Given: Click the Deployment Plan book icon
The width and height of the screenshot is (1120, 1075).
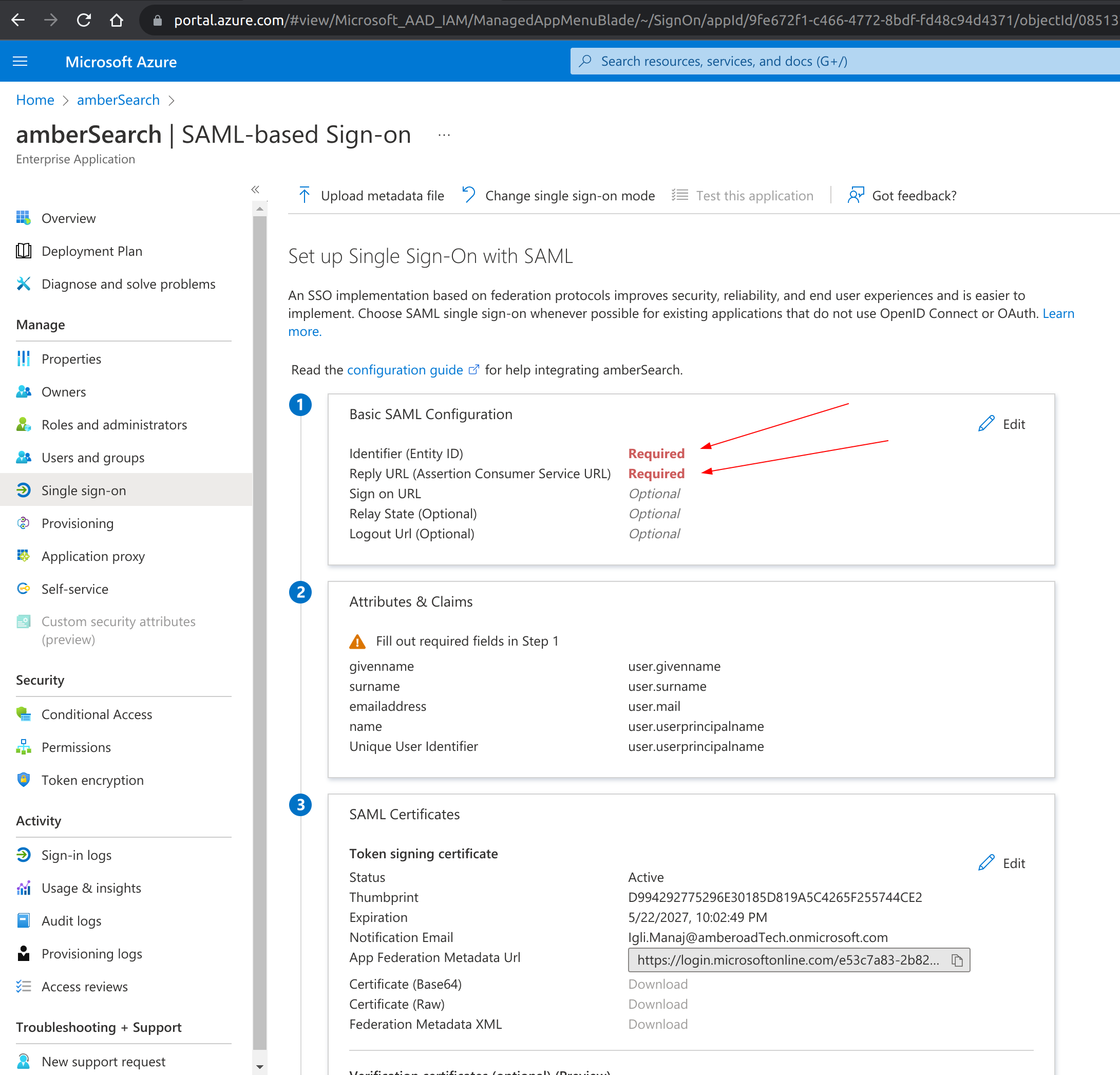Looking at the screenshot, I should [24, 251].
